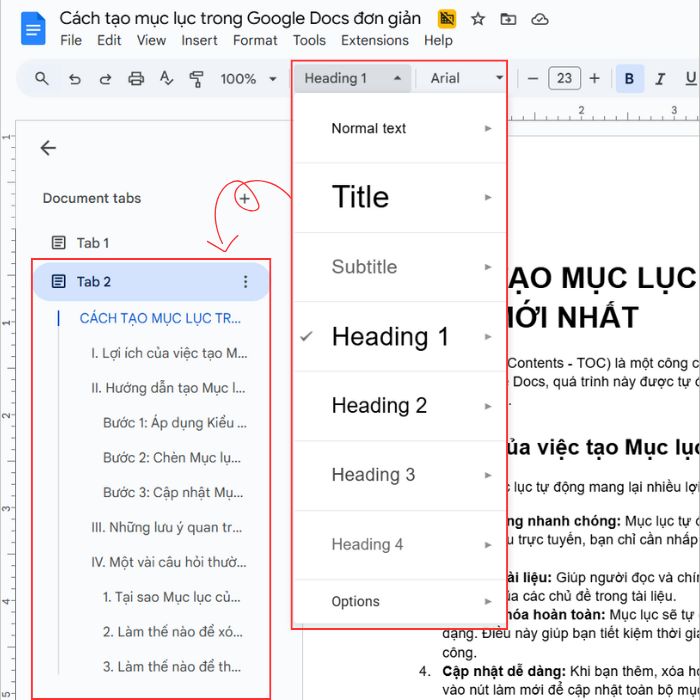This screenshot has height=700, width=700.
Task: Open the Help menu
Action: (x=438, y=41)
